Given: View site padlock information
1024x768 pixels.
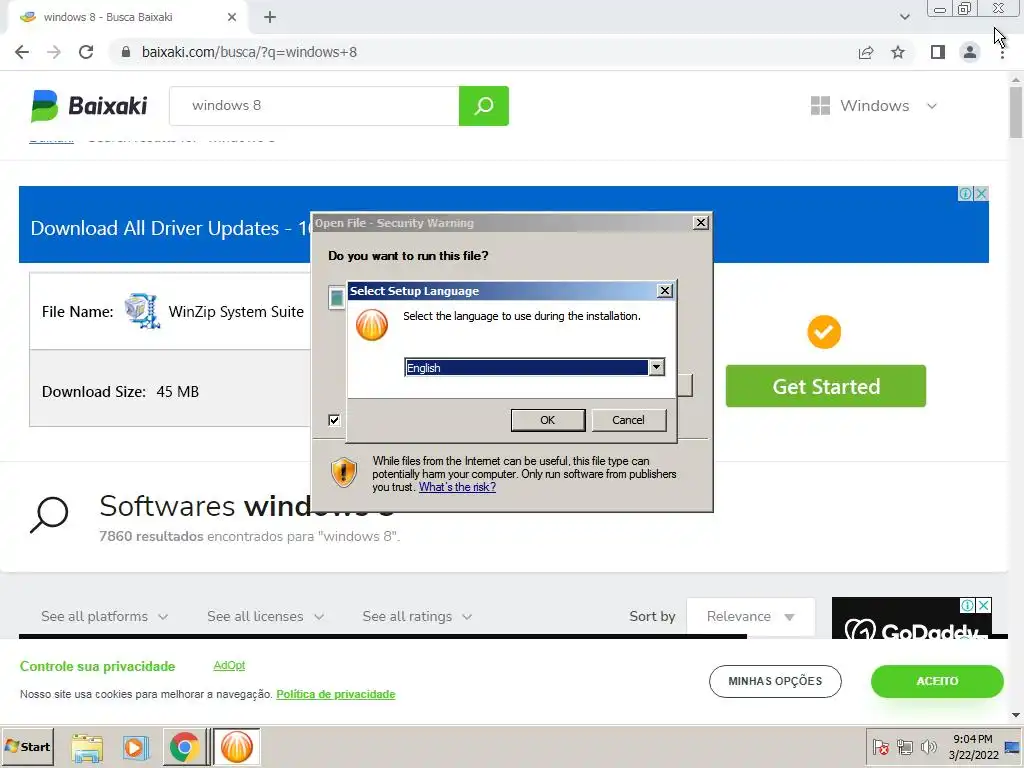Looking at the screenshot, I should point(126,52).
